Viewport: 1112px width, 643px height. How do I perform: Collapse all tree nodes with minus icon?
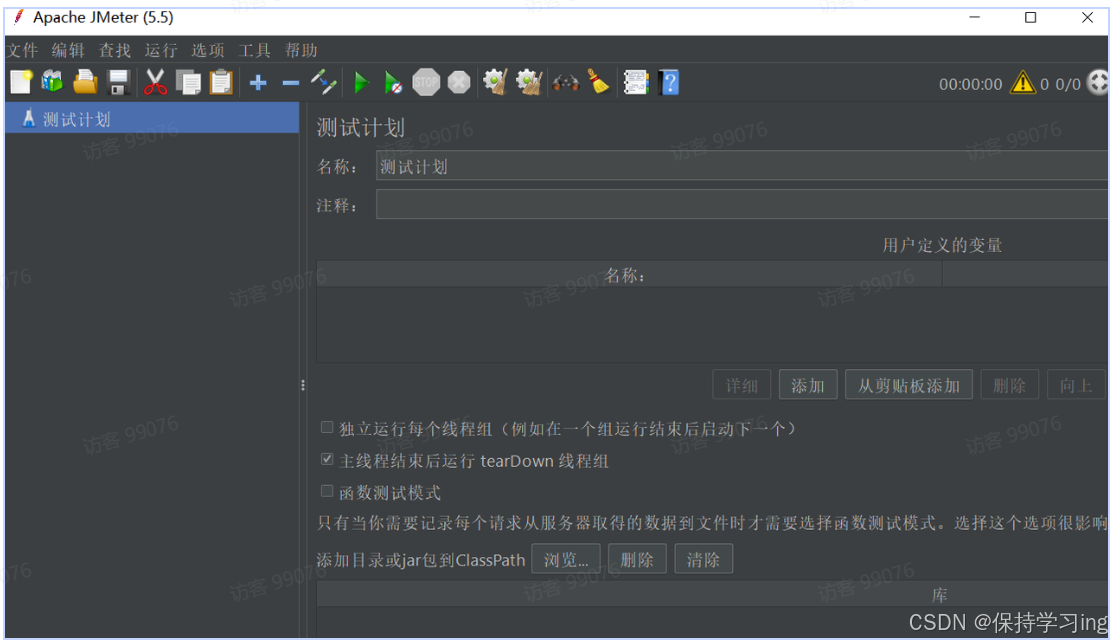click(290, 82)
